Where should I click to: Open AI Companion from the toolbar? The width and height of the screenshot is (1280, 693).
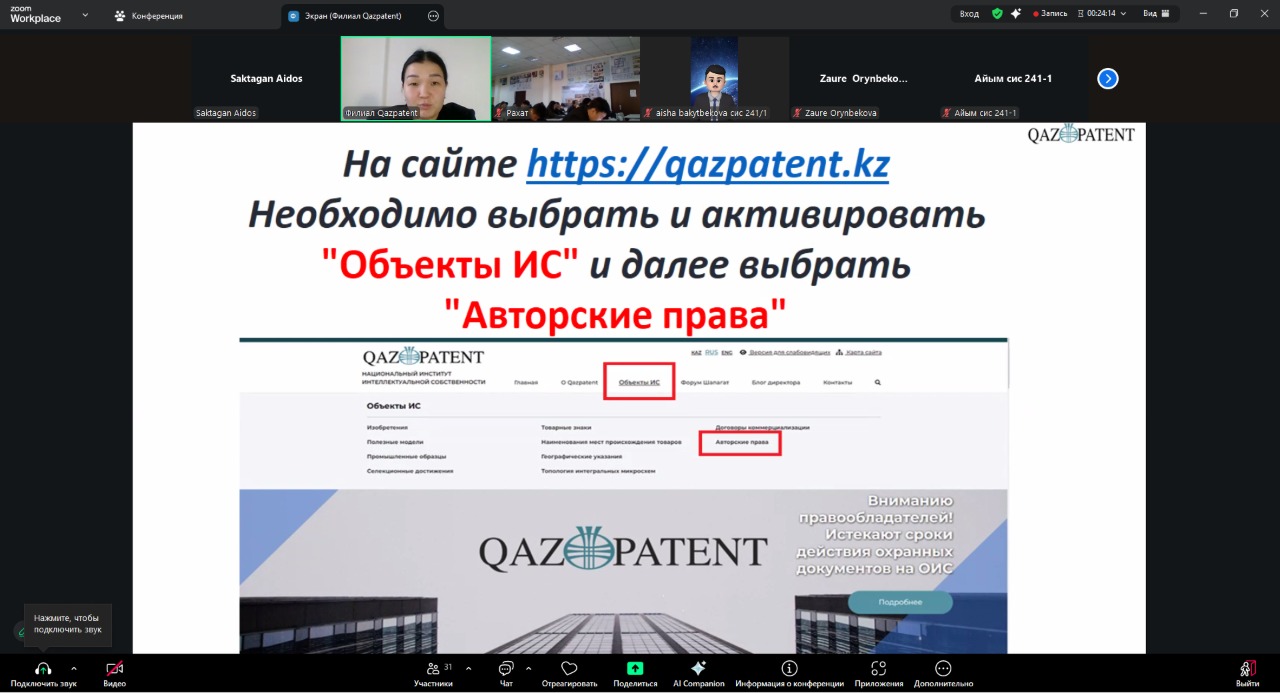[698, 669]
